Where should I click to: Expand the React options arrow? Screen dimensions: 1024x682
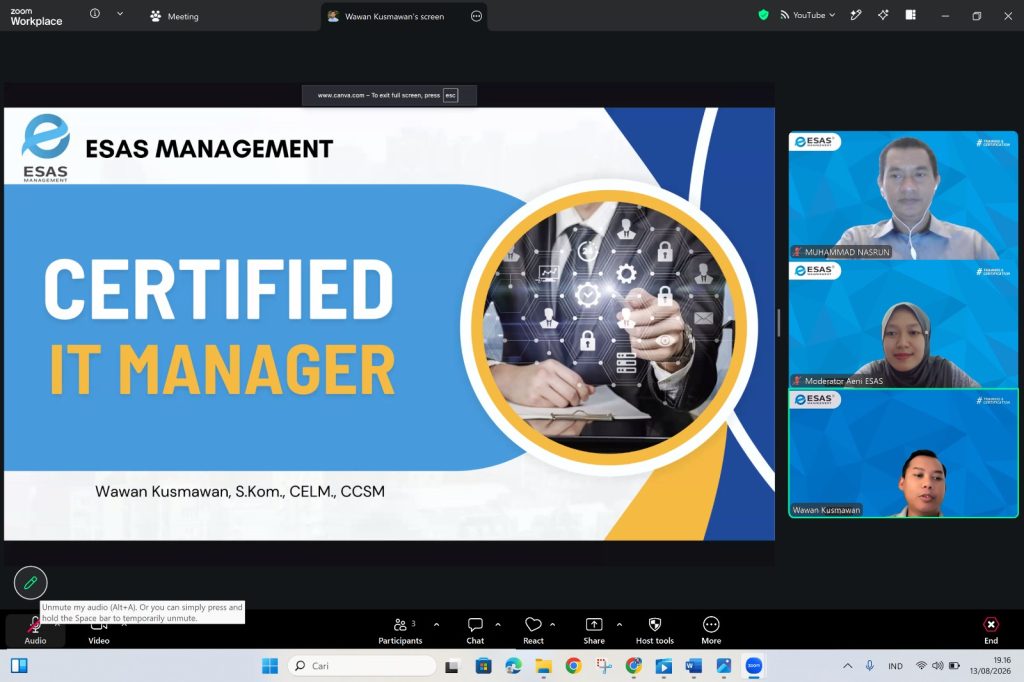pos(552,625)
